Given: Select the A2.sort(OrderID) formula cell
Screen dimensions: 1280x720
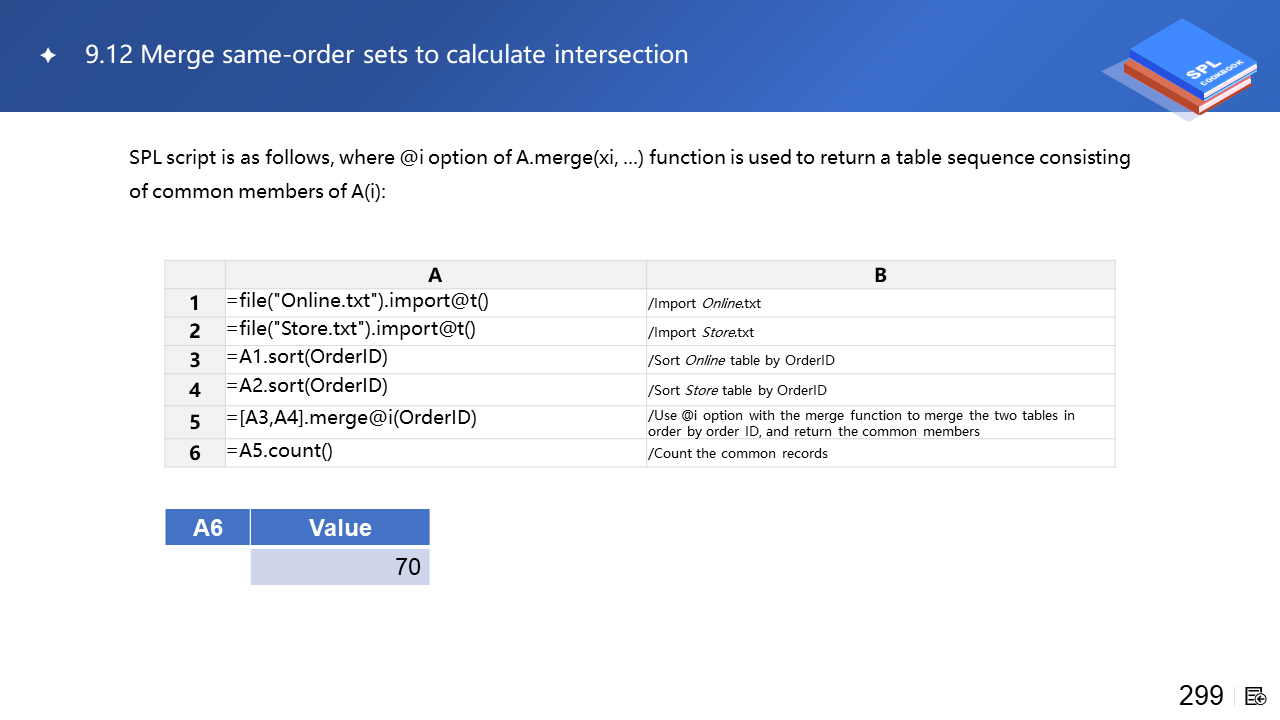Looking at the screenshot, I should [307, 386].
